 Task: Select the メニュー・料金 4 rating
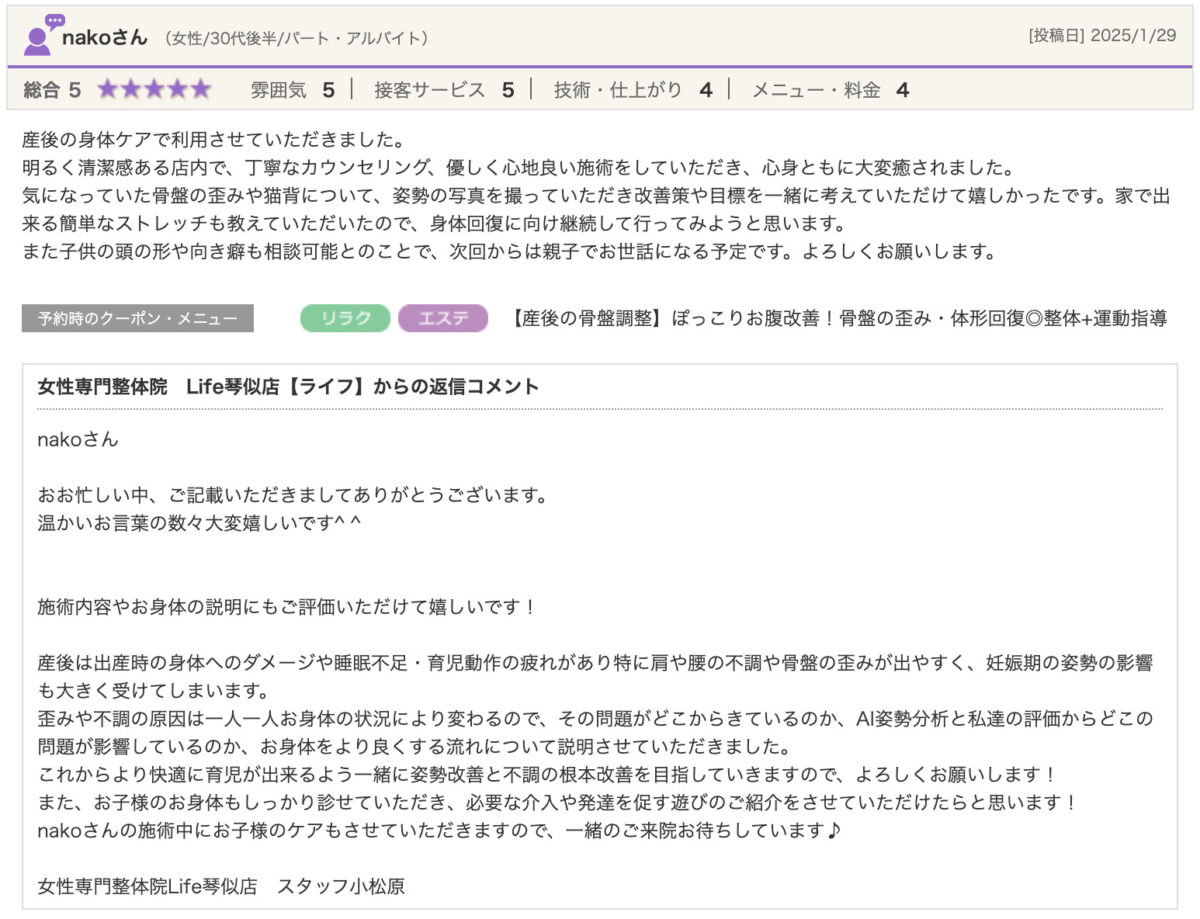(829, 90)
